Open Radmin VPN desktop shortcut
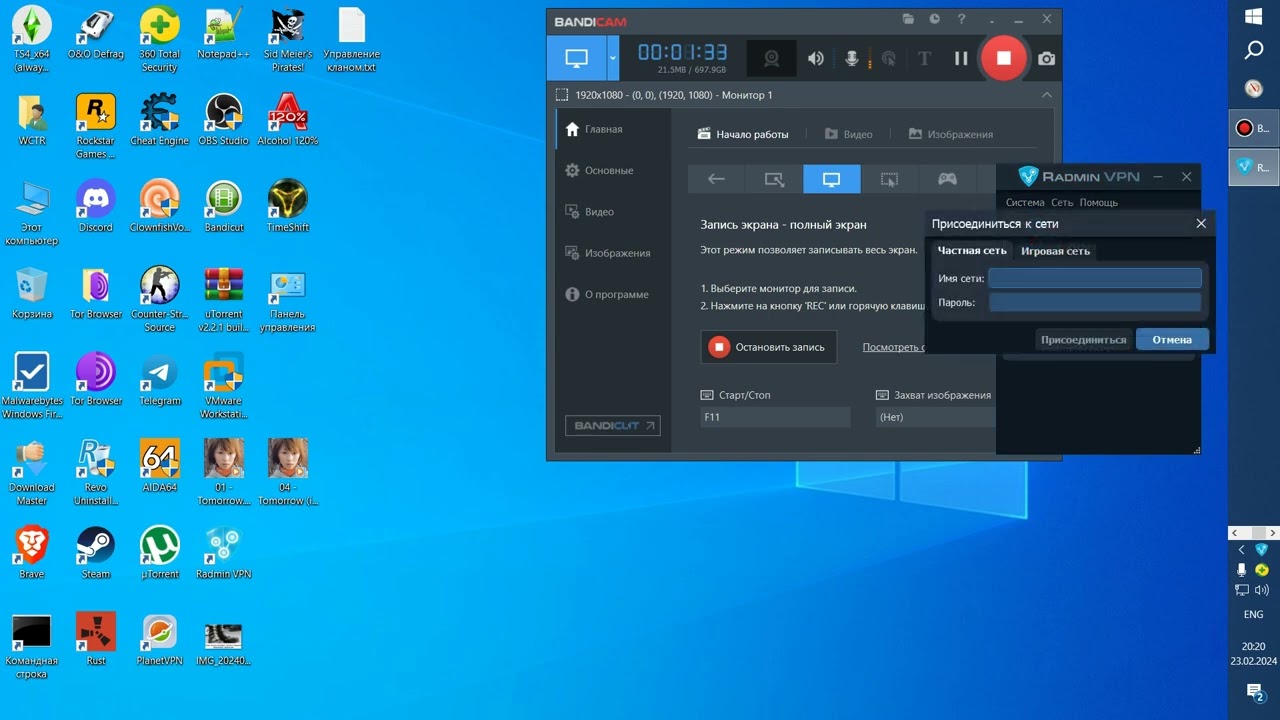 [x=223, y=553]
